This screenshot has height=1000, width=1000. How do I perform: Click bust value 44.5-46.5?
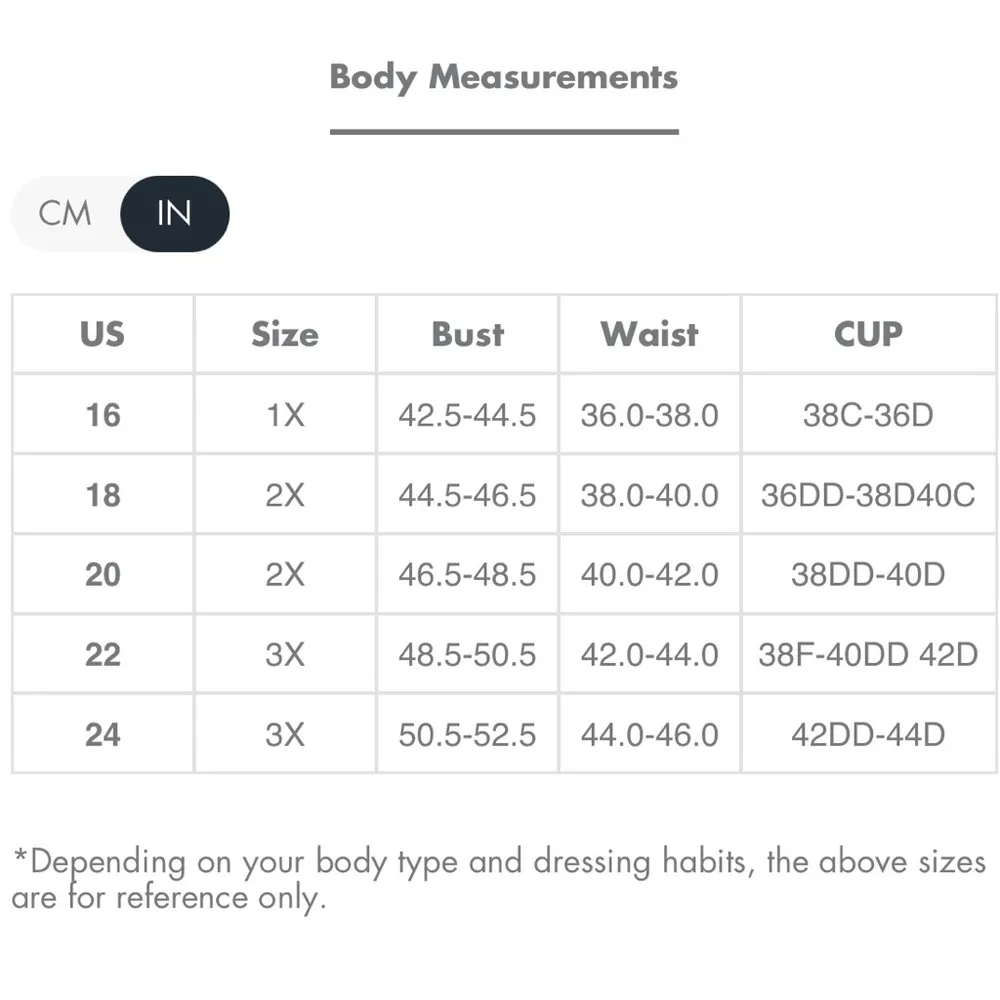pos(467,494)
